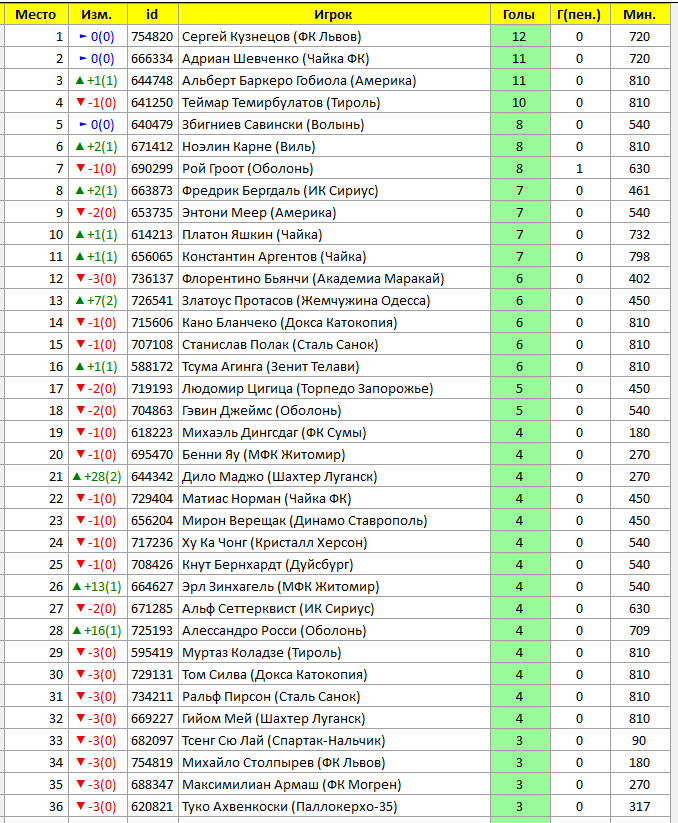Click 'Кнут Бернхардт (Дуйсбург)' cell
Image resolution: width=678 pixels, height=823 pixels.
click(334, 565)
